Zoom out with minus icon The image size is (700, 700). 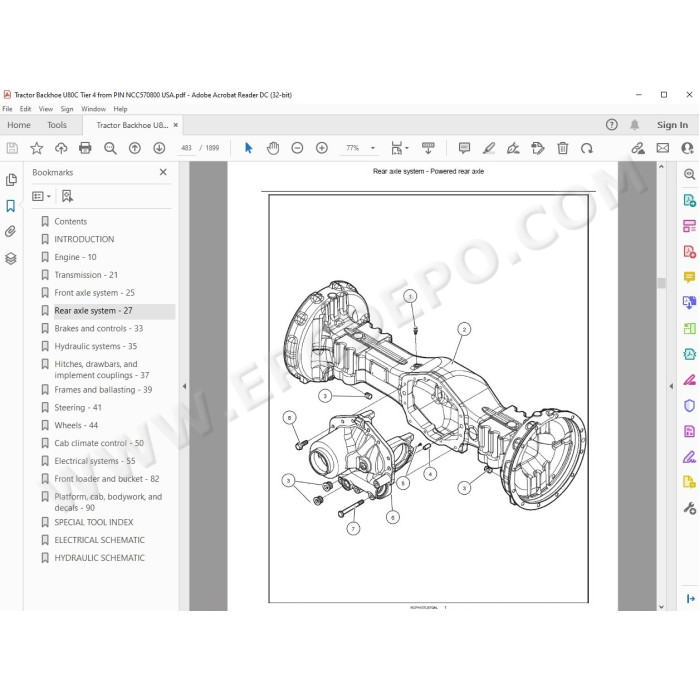[297, 148]
